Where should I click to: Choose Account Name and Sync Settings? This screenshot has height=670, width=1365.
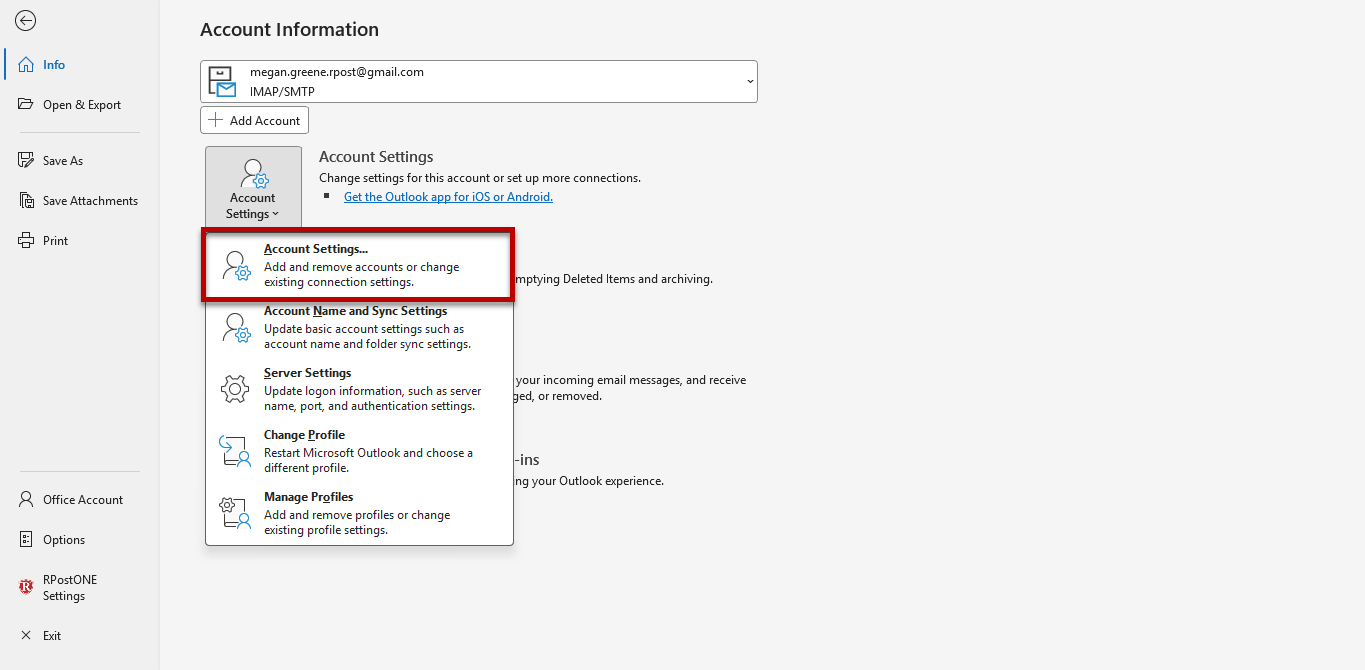359,327
